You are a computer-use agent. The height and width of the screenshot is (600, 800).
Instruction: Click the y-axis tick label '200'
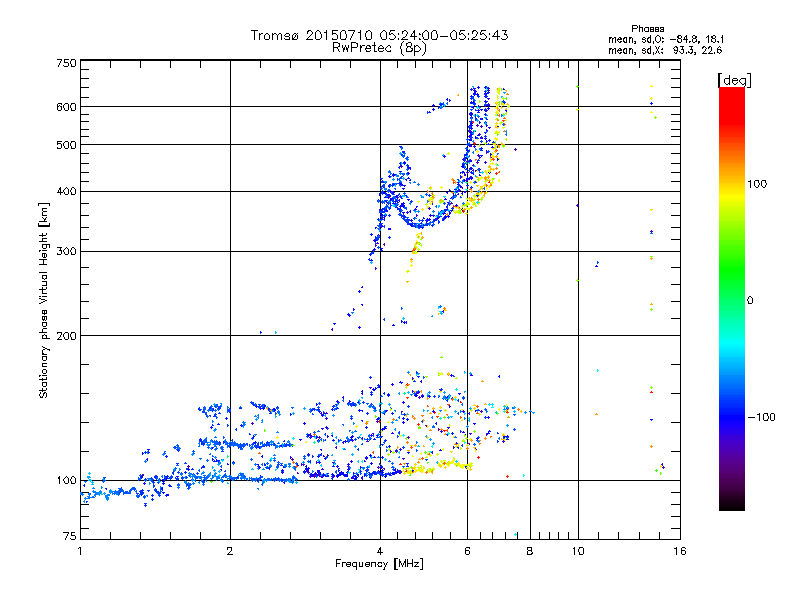66,336
